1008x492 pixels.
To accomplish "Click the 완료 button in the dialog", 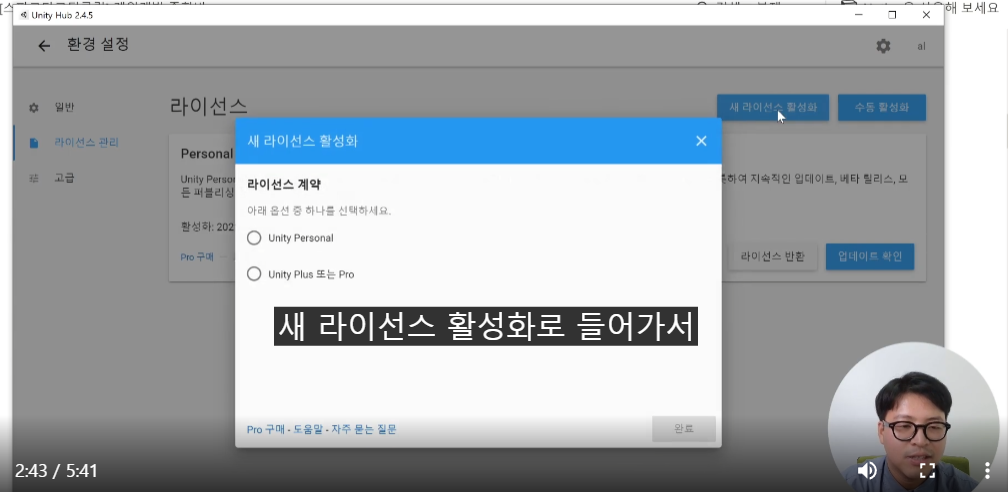I will click(x=683, y=429).
